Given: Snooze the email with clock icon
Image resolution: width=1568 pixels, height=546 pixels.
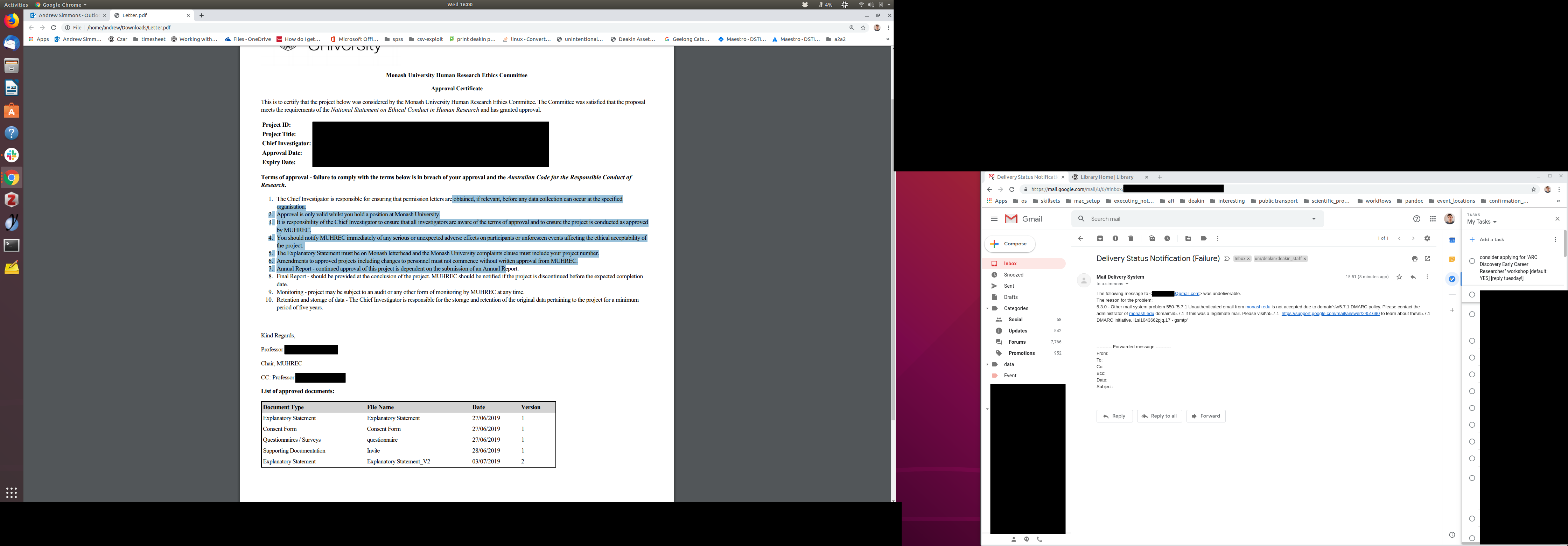Looking at the screenshot, I should (x=1167, y=239).
